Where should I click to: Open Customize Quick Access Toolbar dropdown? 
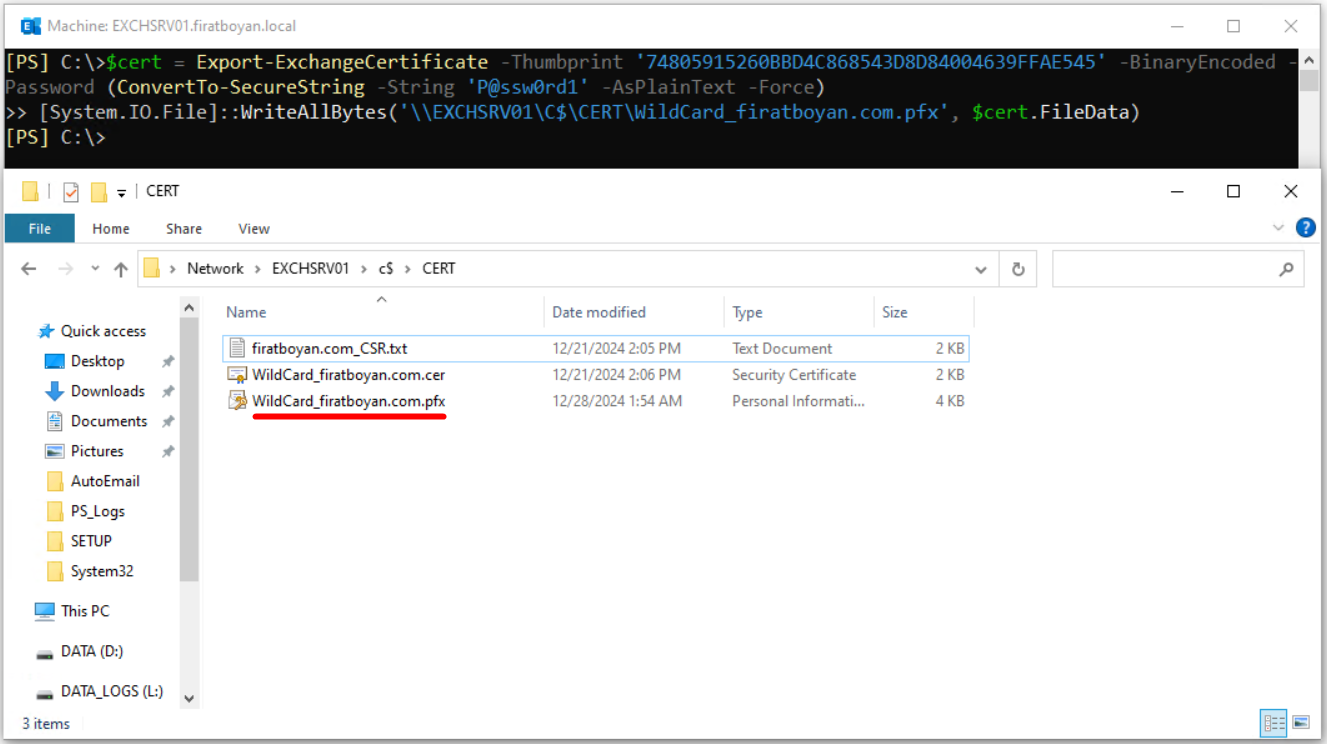tap(122, 192)
